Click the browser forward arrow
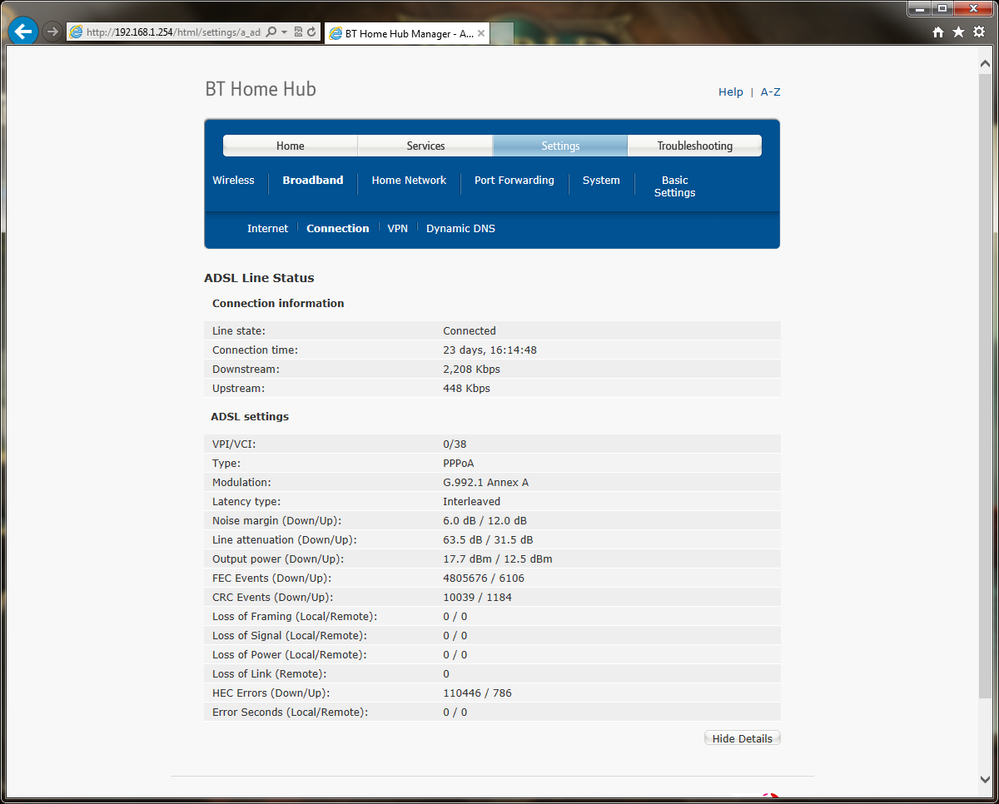The width and height of the screenshot is (999, 804). 52,31
